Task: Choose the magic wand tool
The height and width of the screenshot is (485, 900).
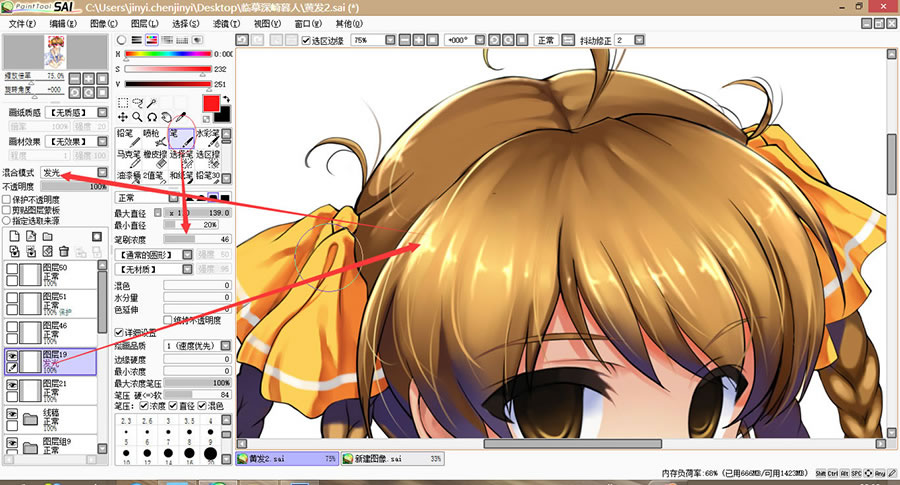Action: (152, 103)
